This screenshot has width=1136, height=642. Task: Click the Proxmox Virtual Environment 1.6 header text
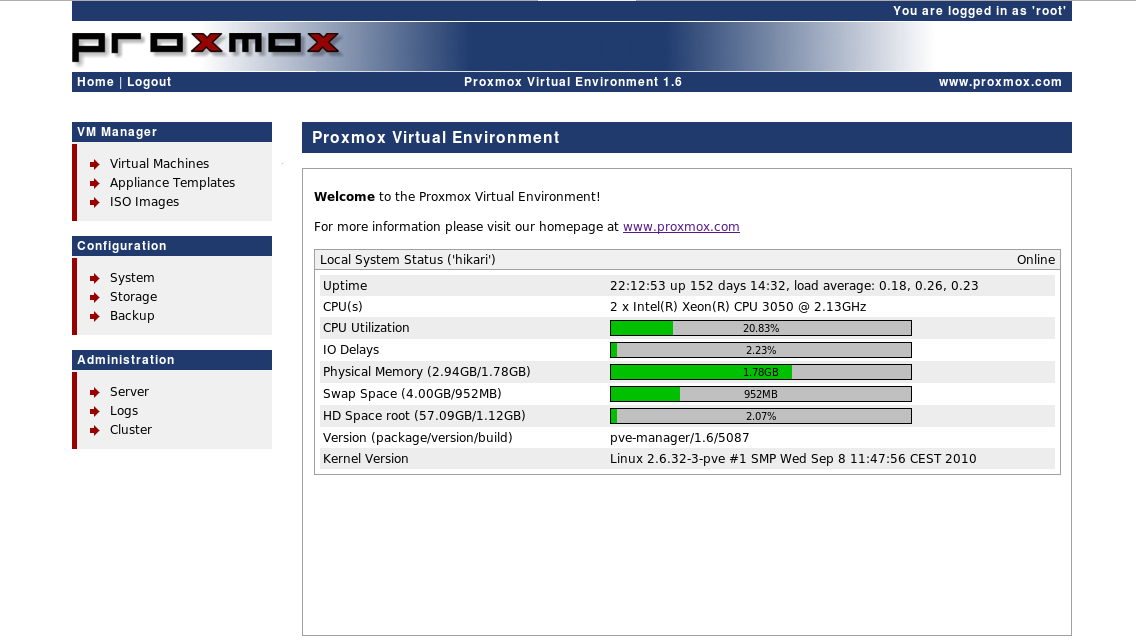point(572,82)
